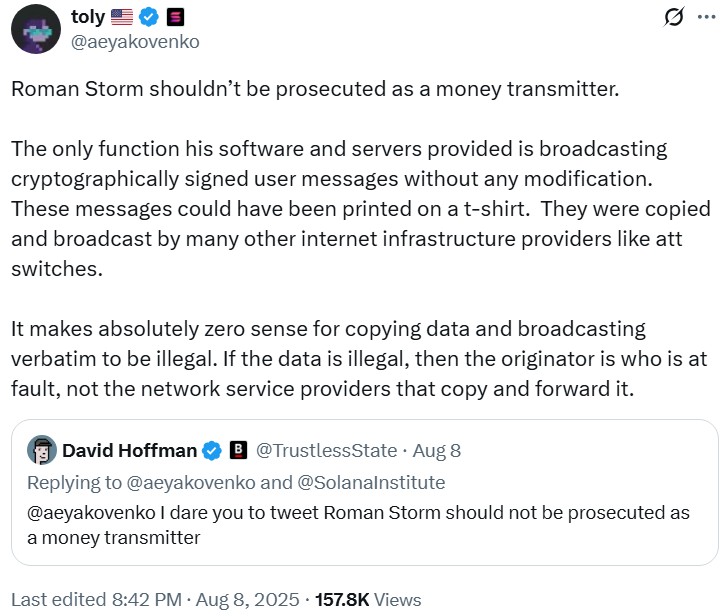The height and width of the screenshot is (616, 722).
Task: Click David Hoffman's small profile avatar
Action: click(41, 450)
